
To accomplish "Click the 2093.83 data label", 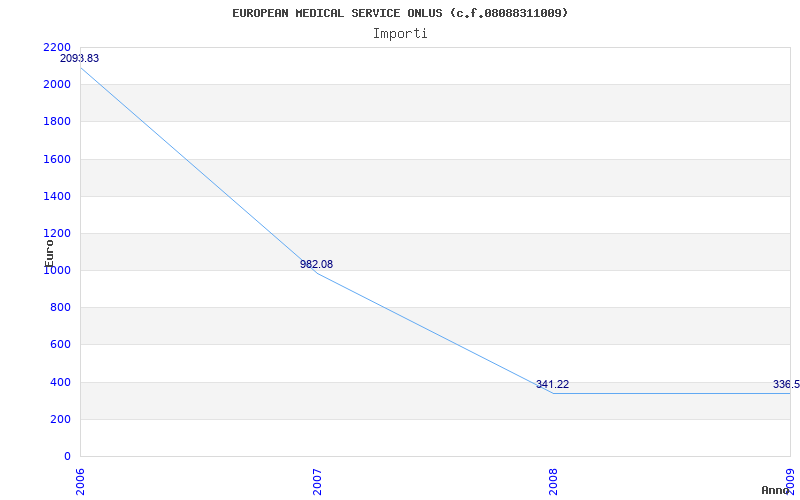I will [80, 58].
